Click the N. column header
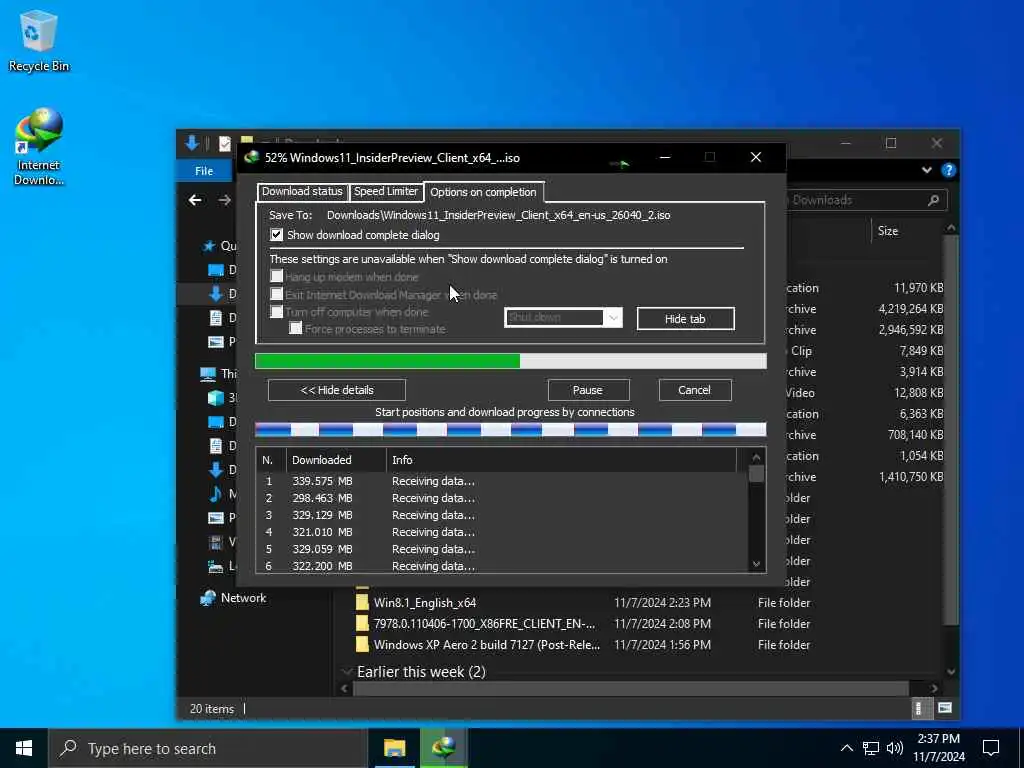Viewport: 1024px width, 768px height. [271, 460]
